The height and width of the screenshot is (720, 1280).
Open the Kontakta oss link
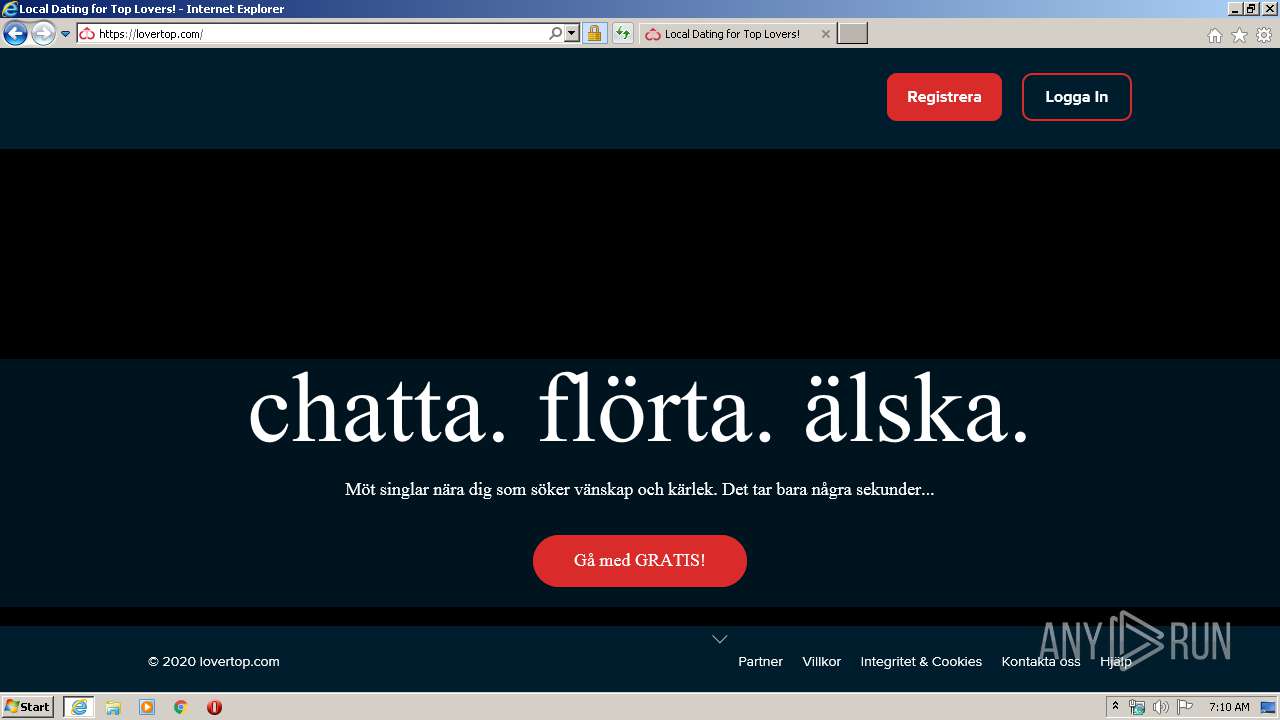(x=1041, y=662)
